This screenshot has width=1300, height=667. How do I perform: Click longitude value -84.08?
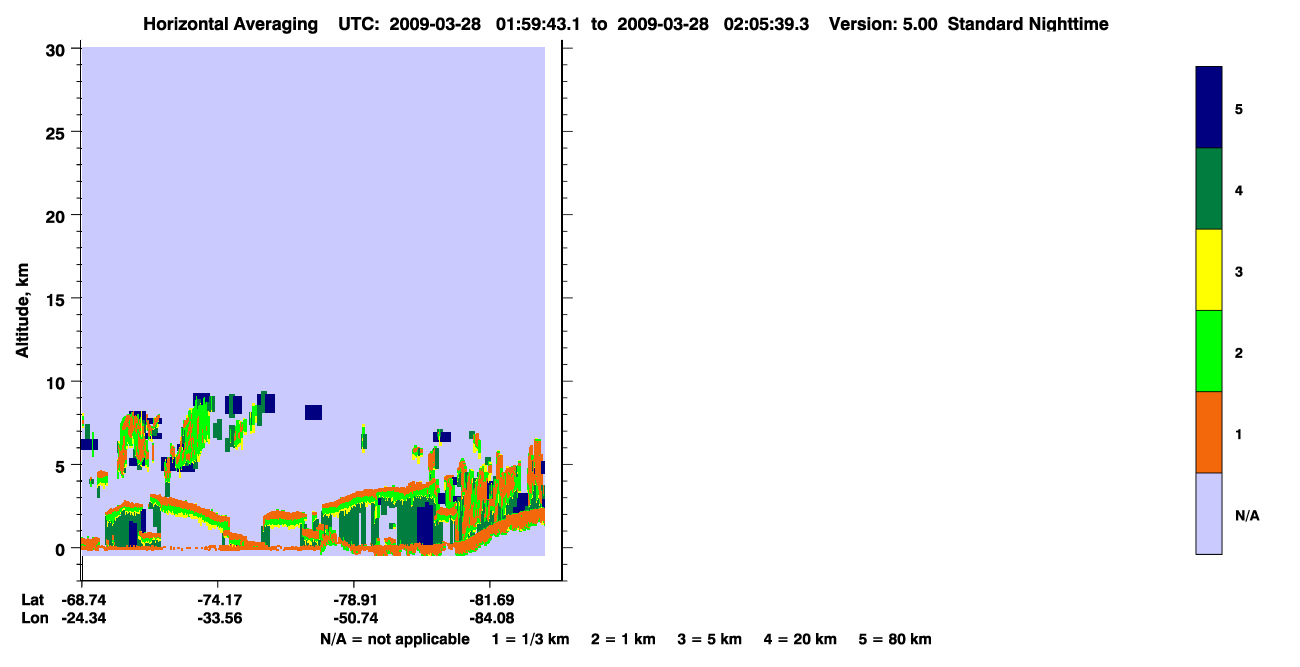pyautogui.click(x=492, y=618)
